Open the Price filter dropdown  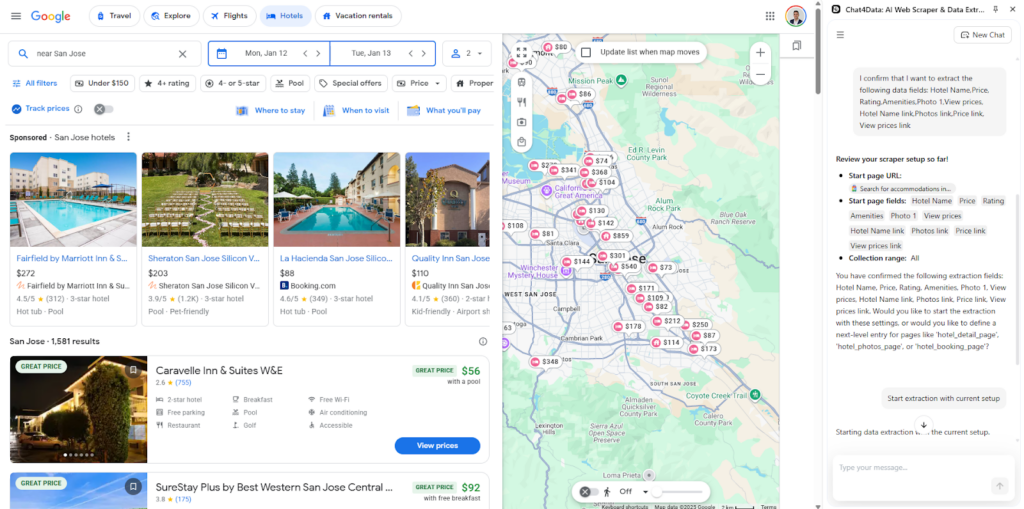pyautogui.click(x=419, y=83)
